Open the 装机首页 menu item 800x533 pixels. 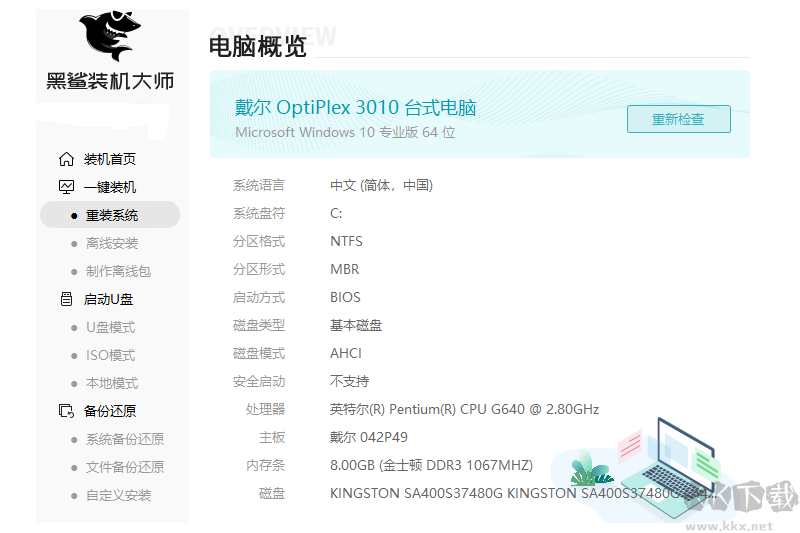pos(110,159)
